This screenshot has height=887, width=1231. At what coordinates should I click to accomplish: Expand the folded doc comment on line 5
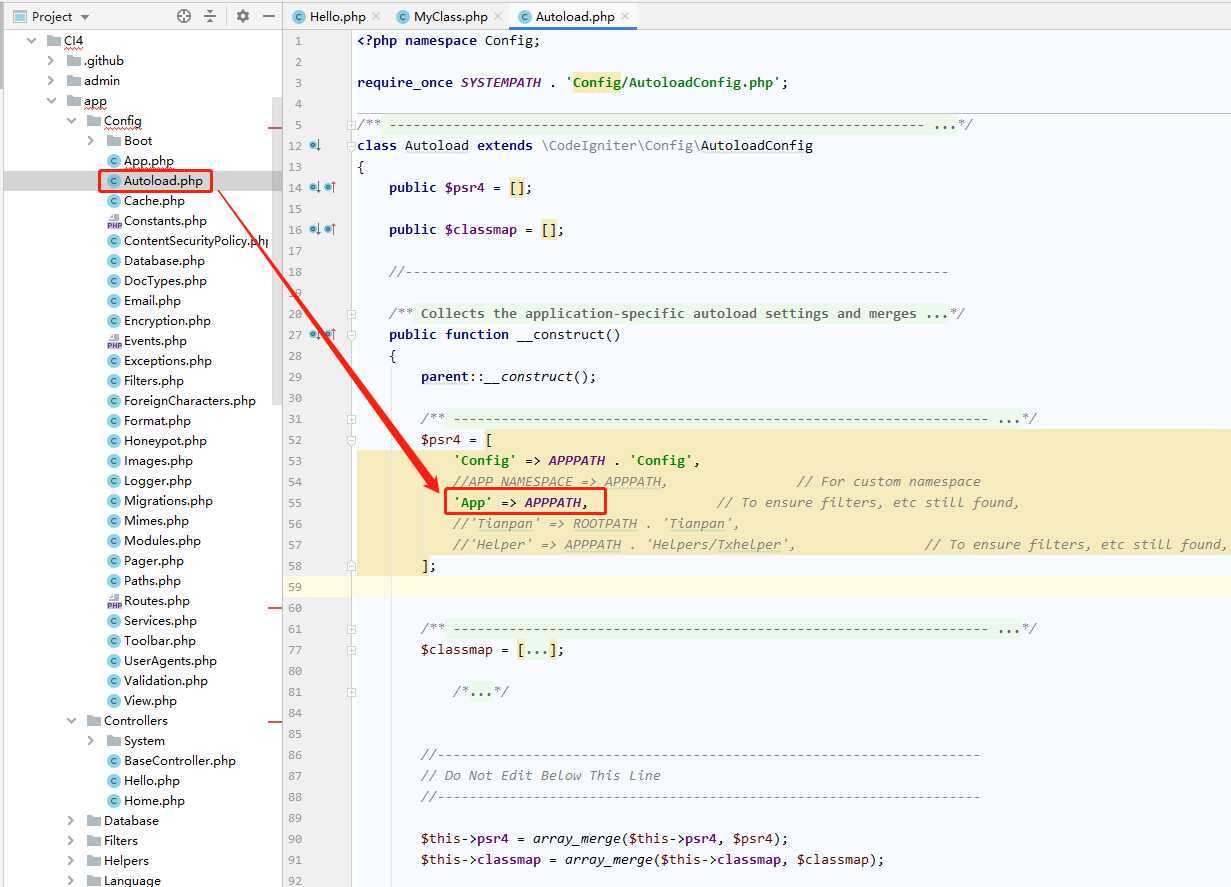click(x=351, y=125)
